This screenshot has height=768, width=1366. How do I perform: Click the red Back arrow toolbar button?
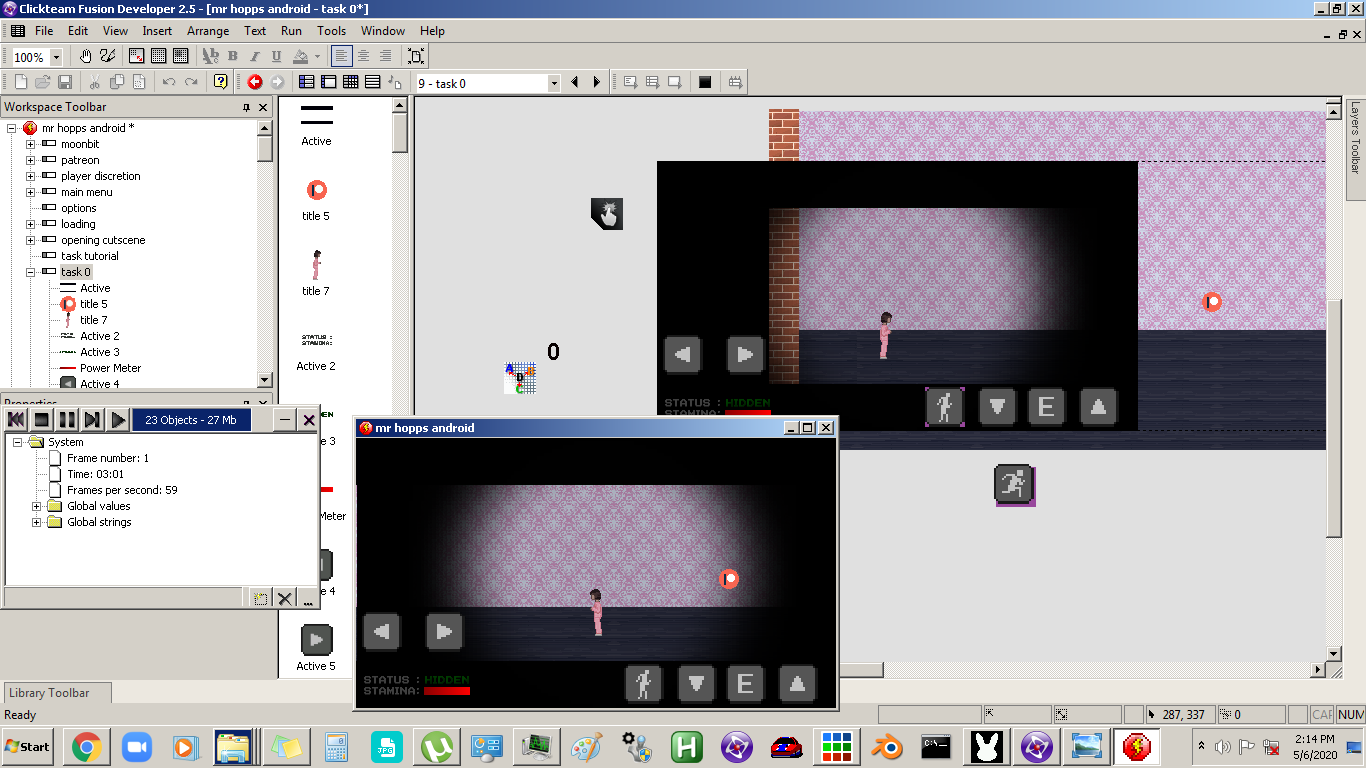pos(255,82)
